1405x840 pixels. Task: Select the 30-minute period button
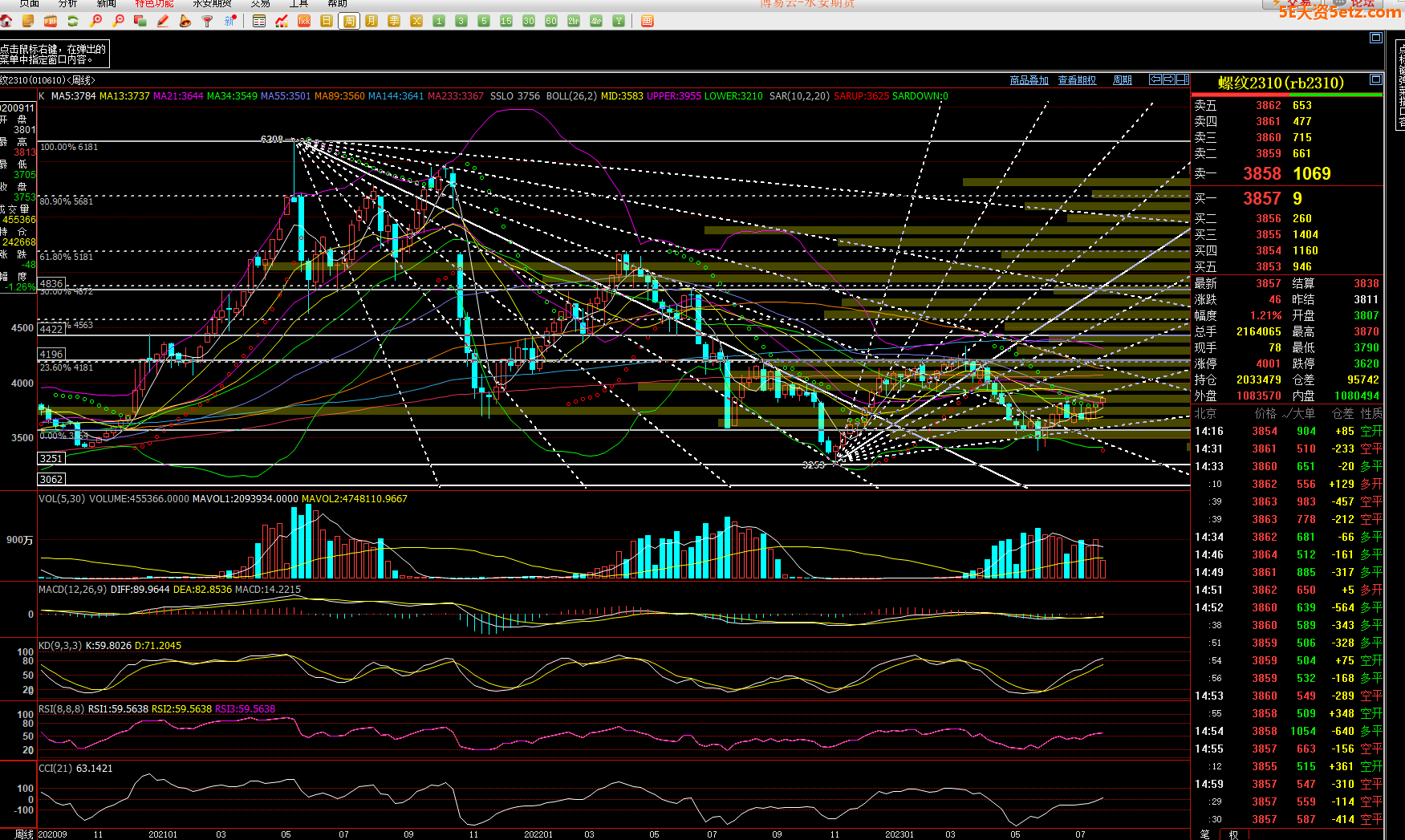pyautogui.click(x=529, y=21)
